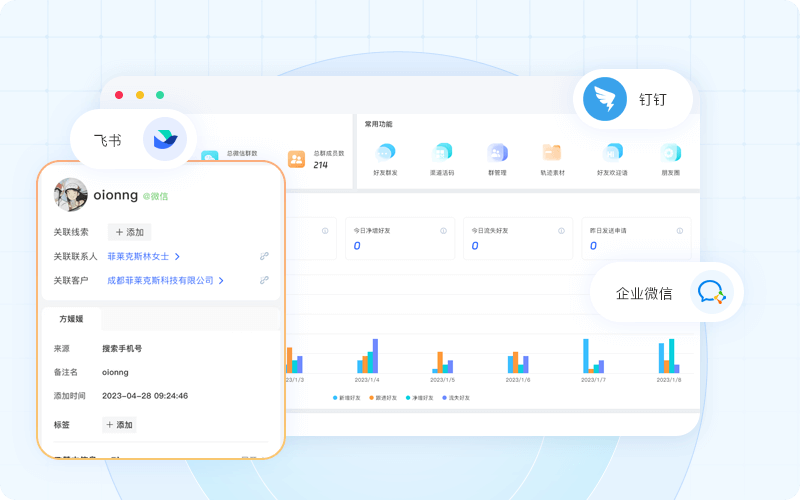Click the oionng profile avatar
This screenshot has width=800, height=500.
coord(70,195)
